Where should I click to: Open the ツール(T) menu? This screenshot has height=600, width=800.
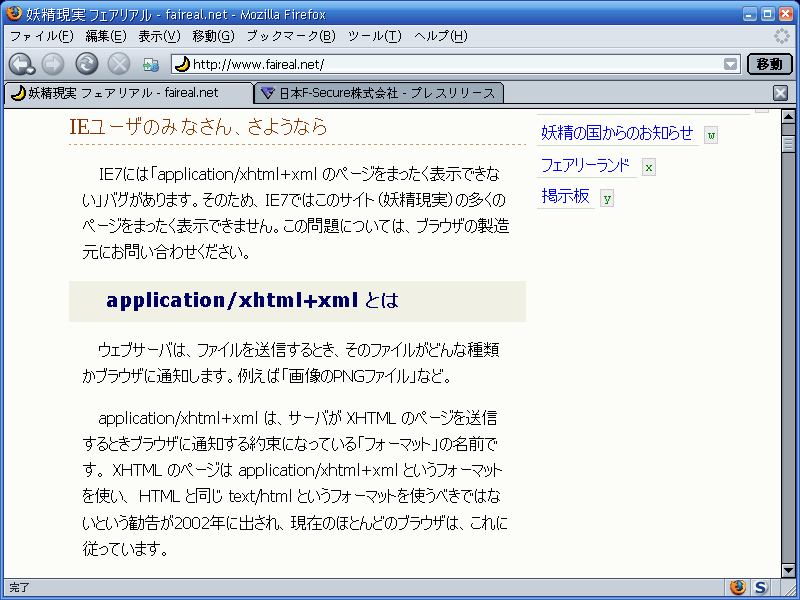click(x=374, y=36)
